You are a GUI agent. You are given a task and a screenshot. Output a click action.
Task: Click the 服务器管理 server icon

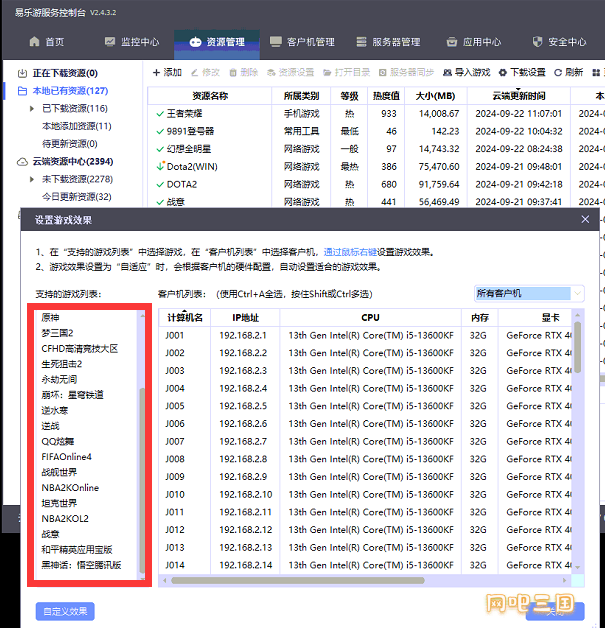coord(361,42)
